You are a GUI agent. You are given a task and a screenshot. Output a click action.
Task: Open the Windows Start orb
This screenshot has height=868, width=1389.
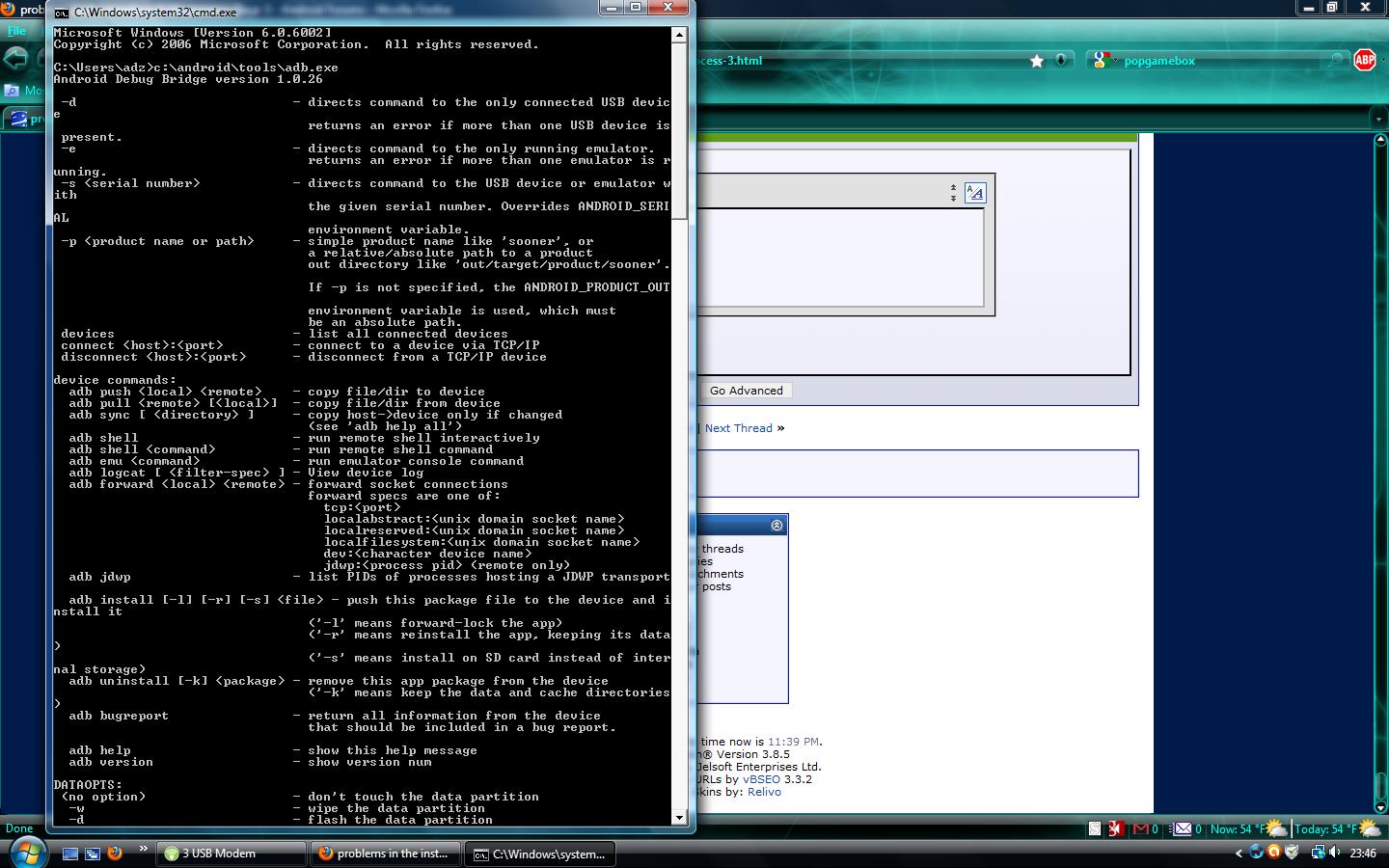[x=27, y=853]
